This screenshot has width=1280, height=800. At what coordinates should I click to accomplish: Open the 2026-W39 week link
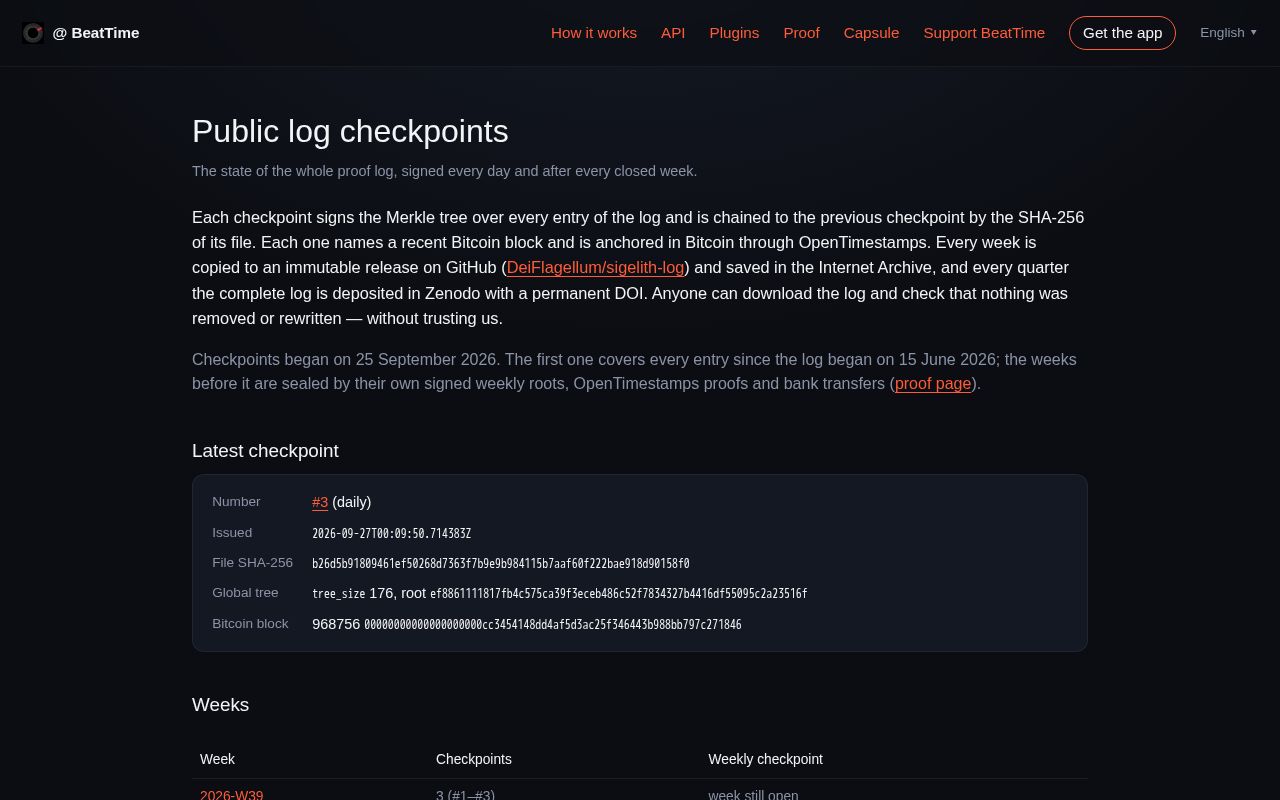[x=232, y=795]
